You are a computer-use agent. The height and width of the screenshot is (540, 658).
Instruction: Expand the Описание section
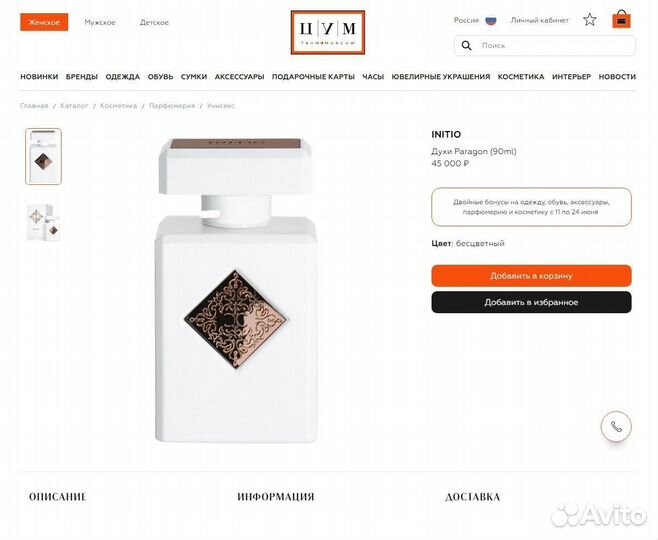click(x=57, y=497)
